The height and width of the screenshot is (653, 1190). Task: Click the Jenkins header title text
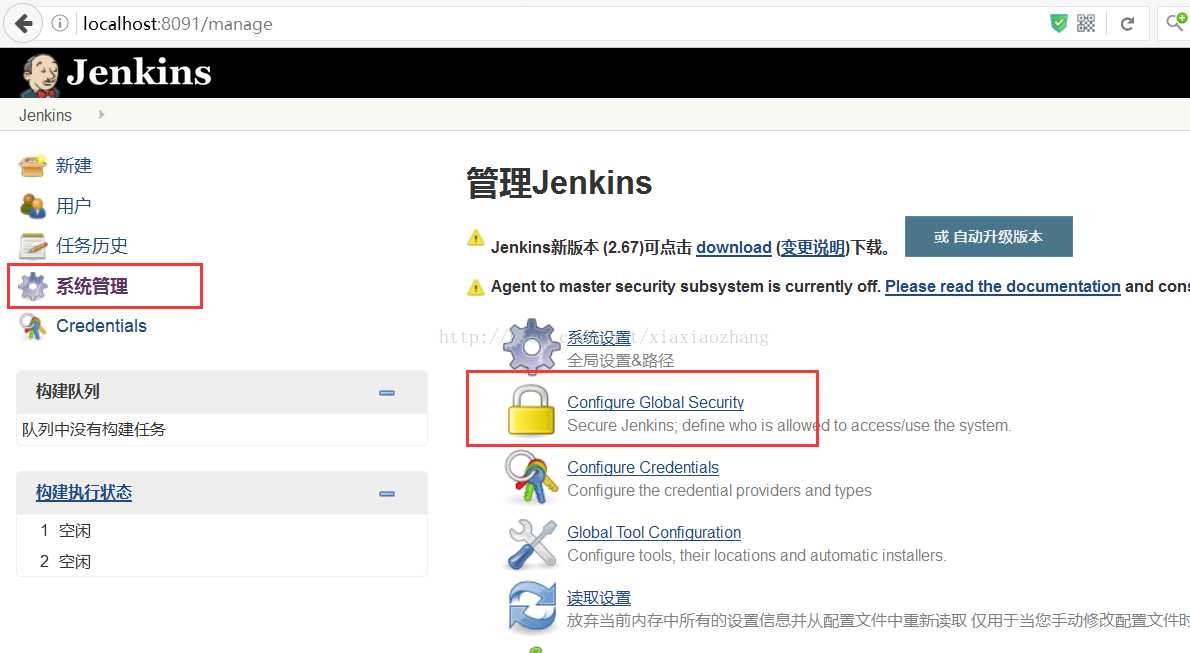139,73
